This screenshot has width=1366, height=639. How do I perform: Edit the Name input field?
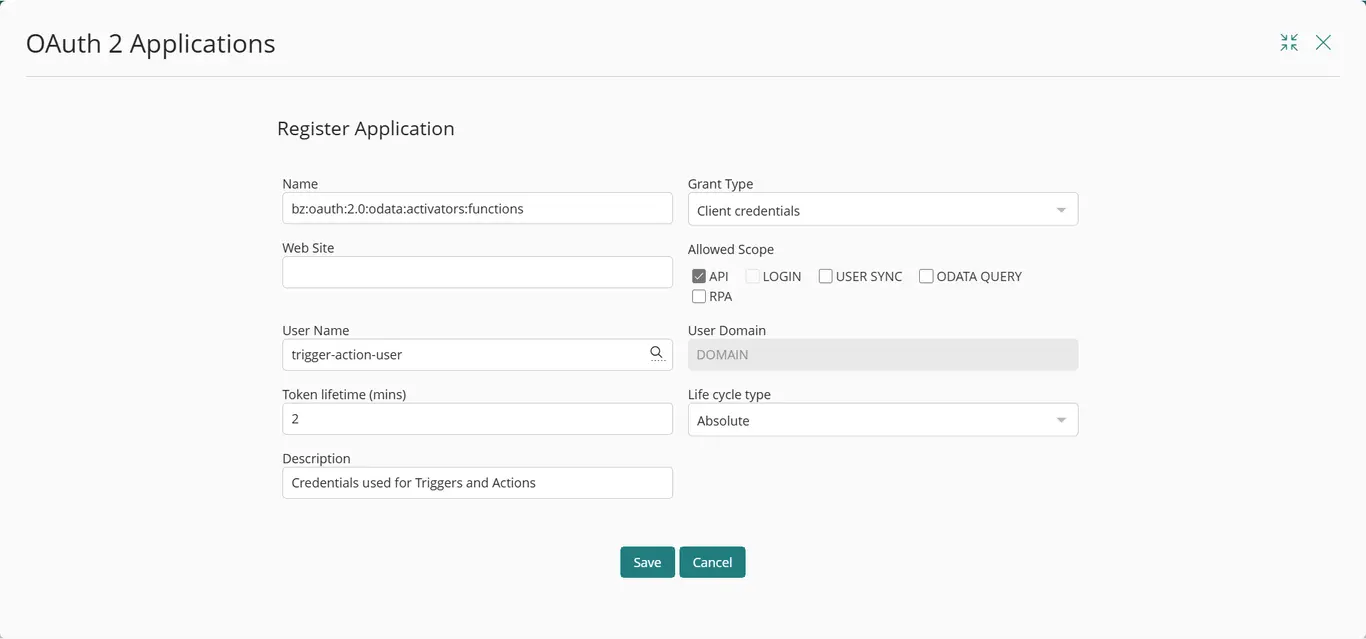coord(477,208)
